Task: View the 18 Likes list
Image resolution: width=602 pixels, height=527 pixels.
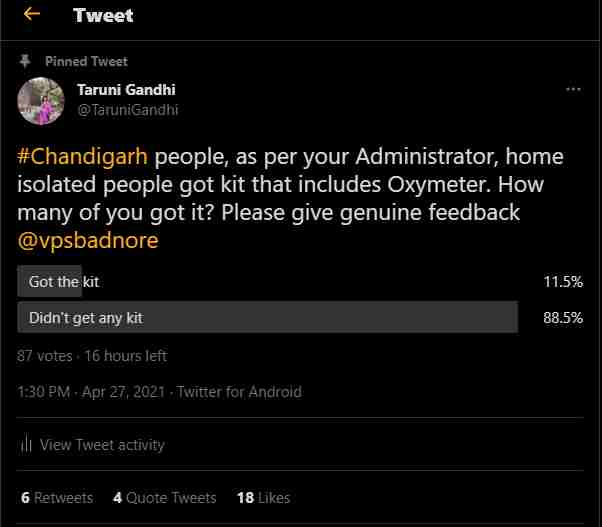Action: 263,498
